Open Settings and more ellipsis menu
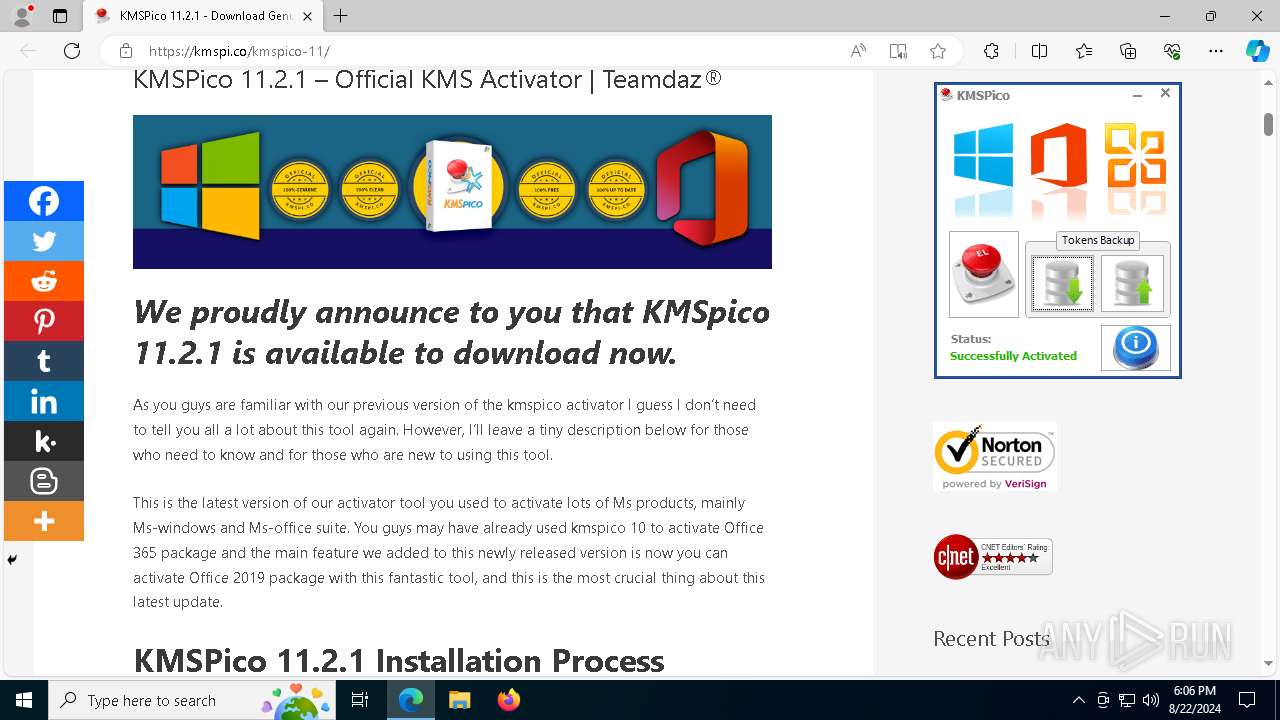 [1216, 51]
